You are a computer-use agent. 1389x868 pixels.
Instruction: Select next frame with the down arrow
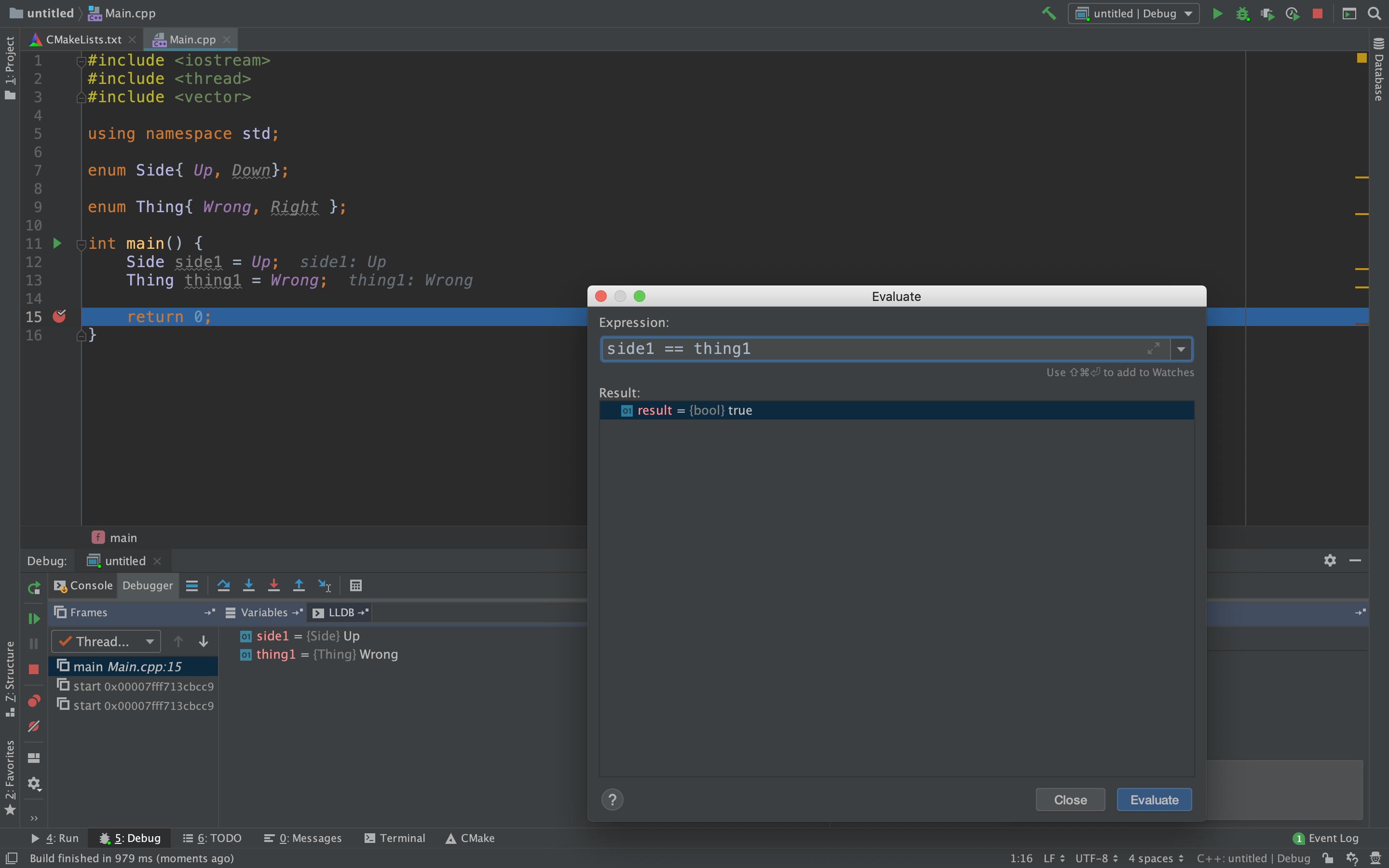203,641
